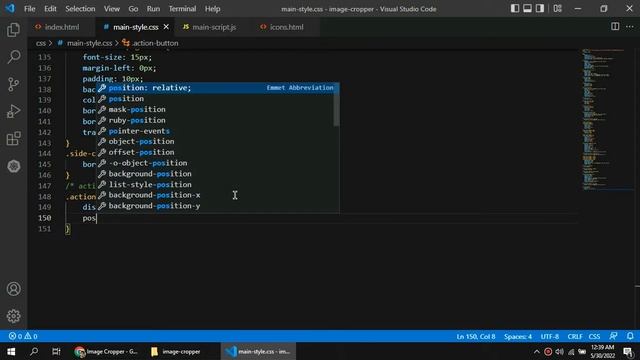Click the css breadcrumb folder
The height and width of the screenshot is (360, 640).
[x=40, y=43]
